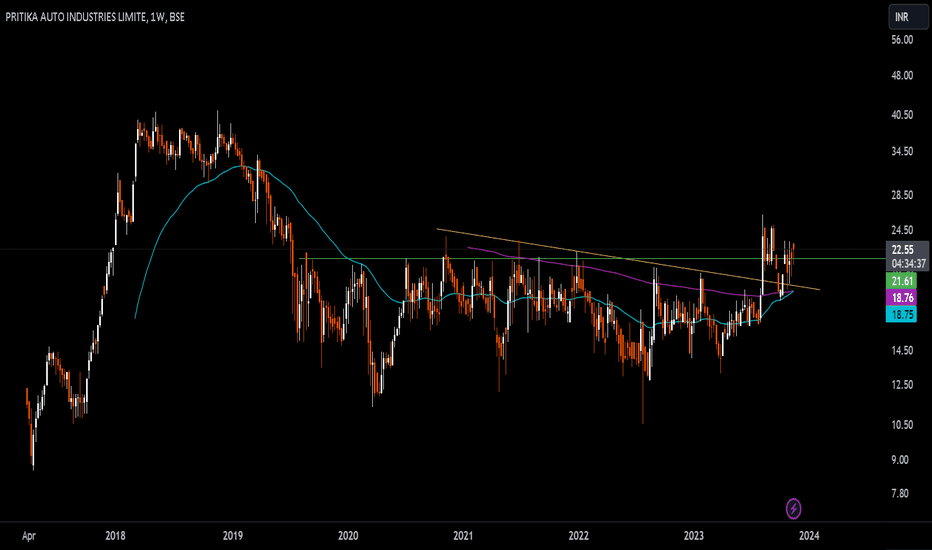The width and height of the screenshot is (932, 550).
Task: Click the 56.00 price axis label
Action: (x=902, y=40)
